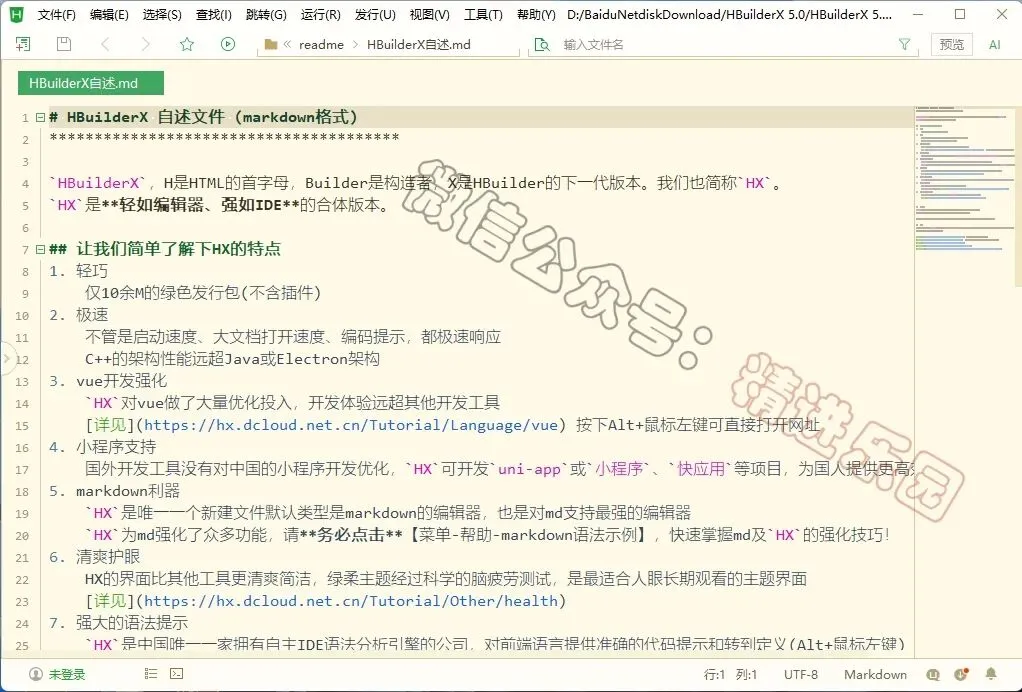The width and height of the screenshot is (1022, 692).
Task: Click the asterisk separator line 2
Action: [224, 138]
